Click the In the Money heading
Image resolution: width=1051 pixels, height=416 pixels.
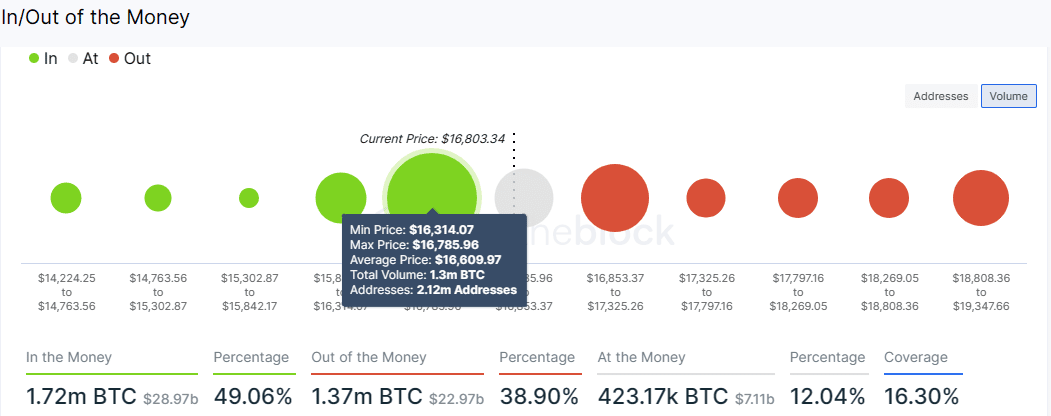[69, 357]
